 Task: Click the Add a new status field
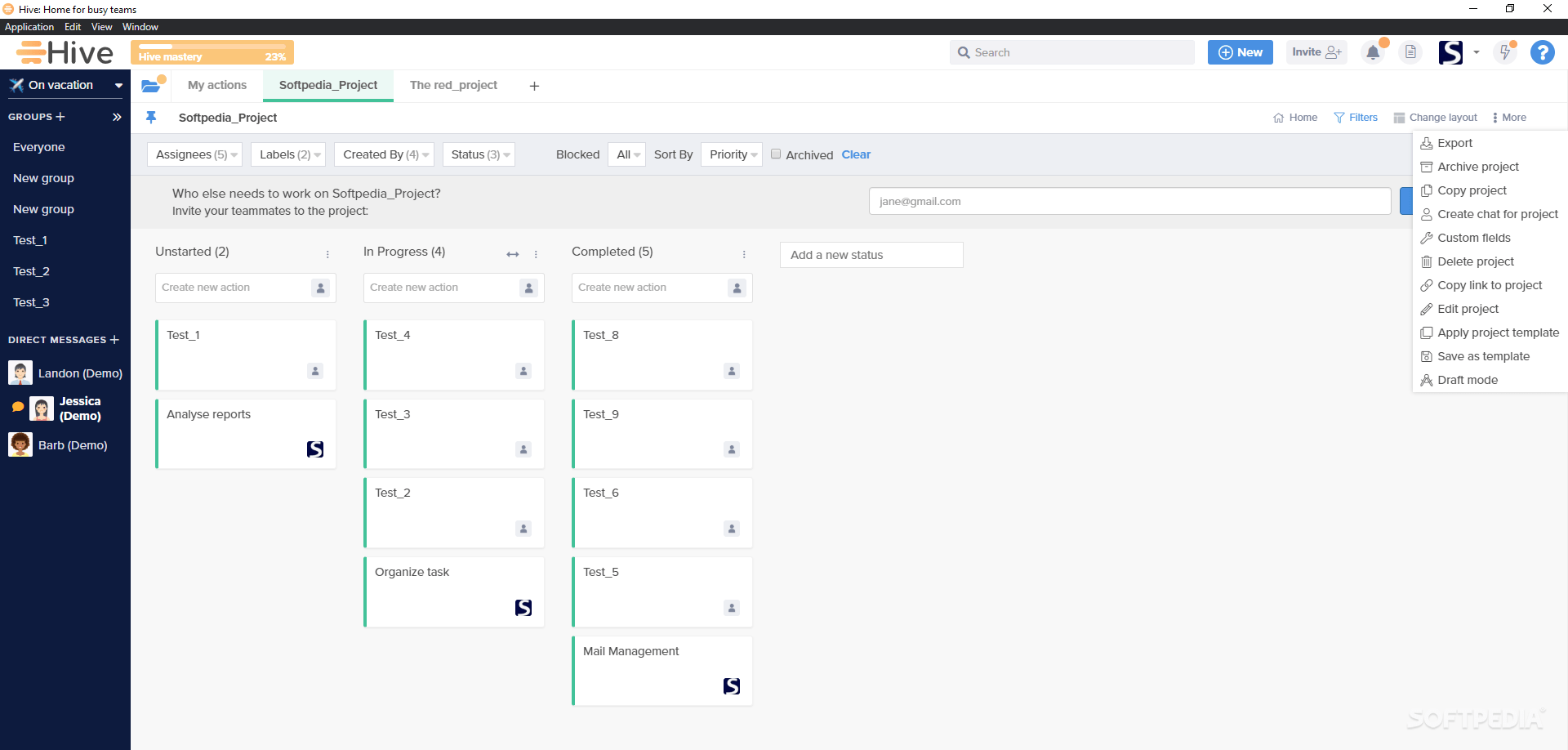871,255
